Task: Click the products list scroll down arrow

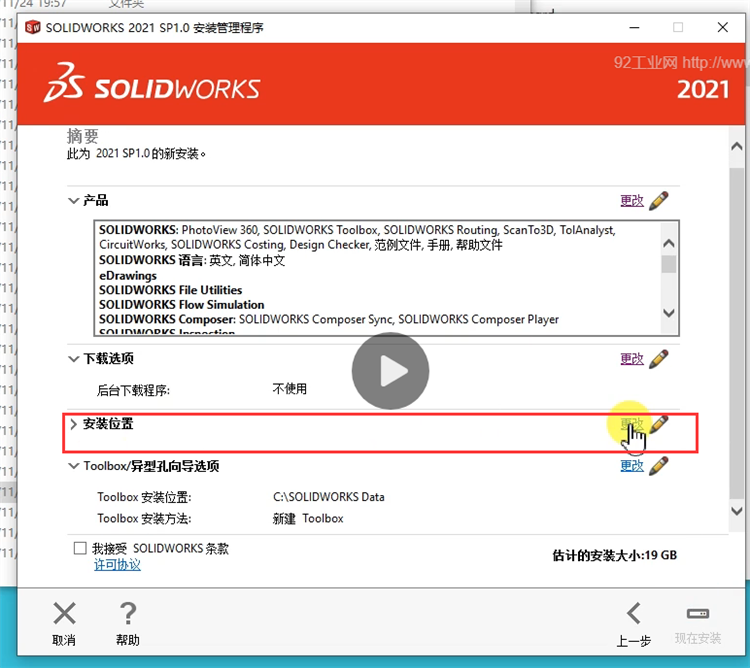Action: click(669, 313)
